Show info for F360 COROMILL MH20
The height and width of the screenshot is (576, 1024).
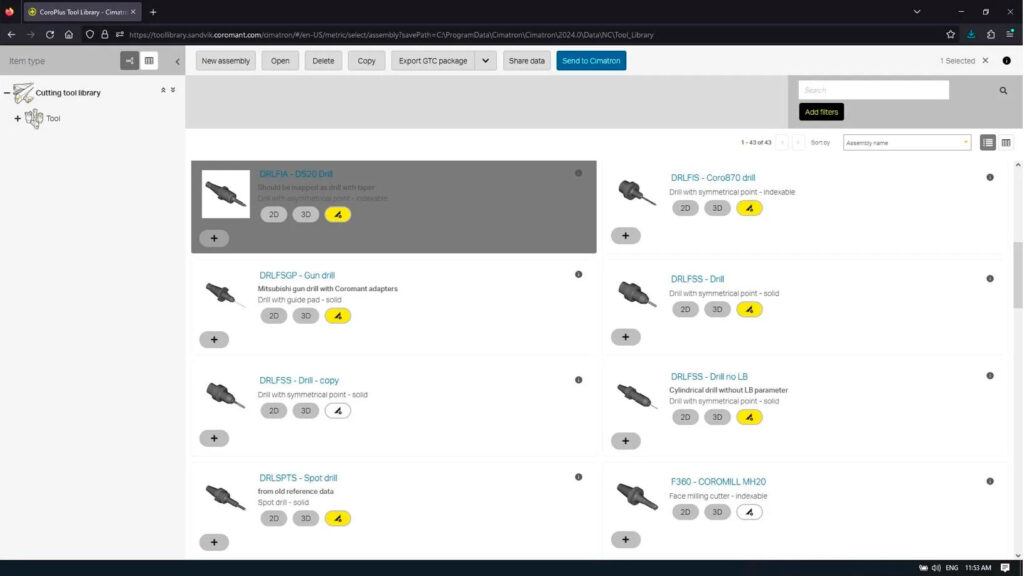coord(990,481)
